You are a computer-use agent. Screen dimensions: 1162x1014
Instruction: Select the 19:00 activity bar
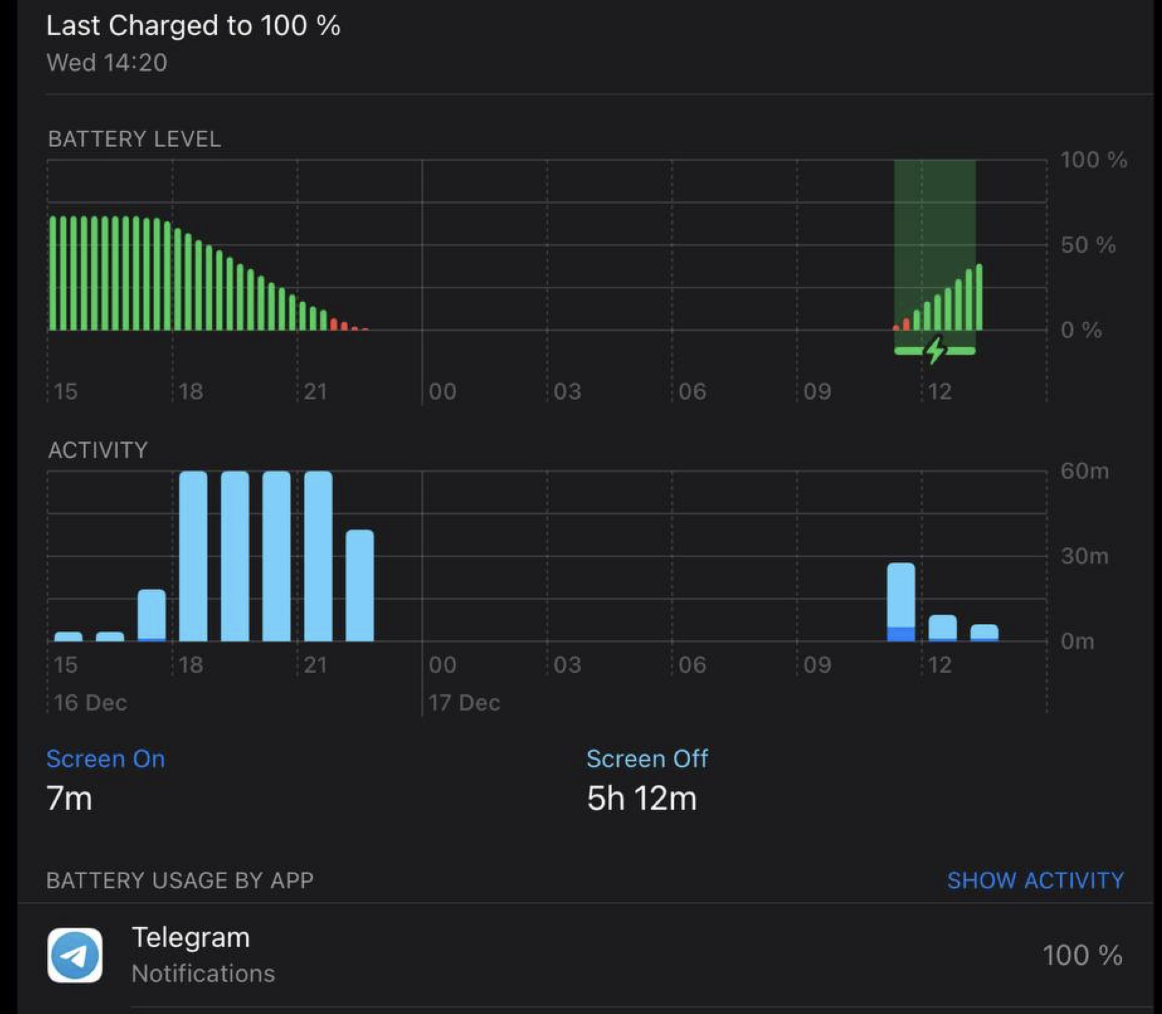[235, 556]
